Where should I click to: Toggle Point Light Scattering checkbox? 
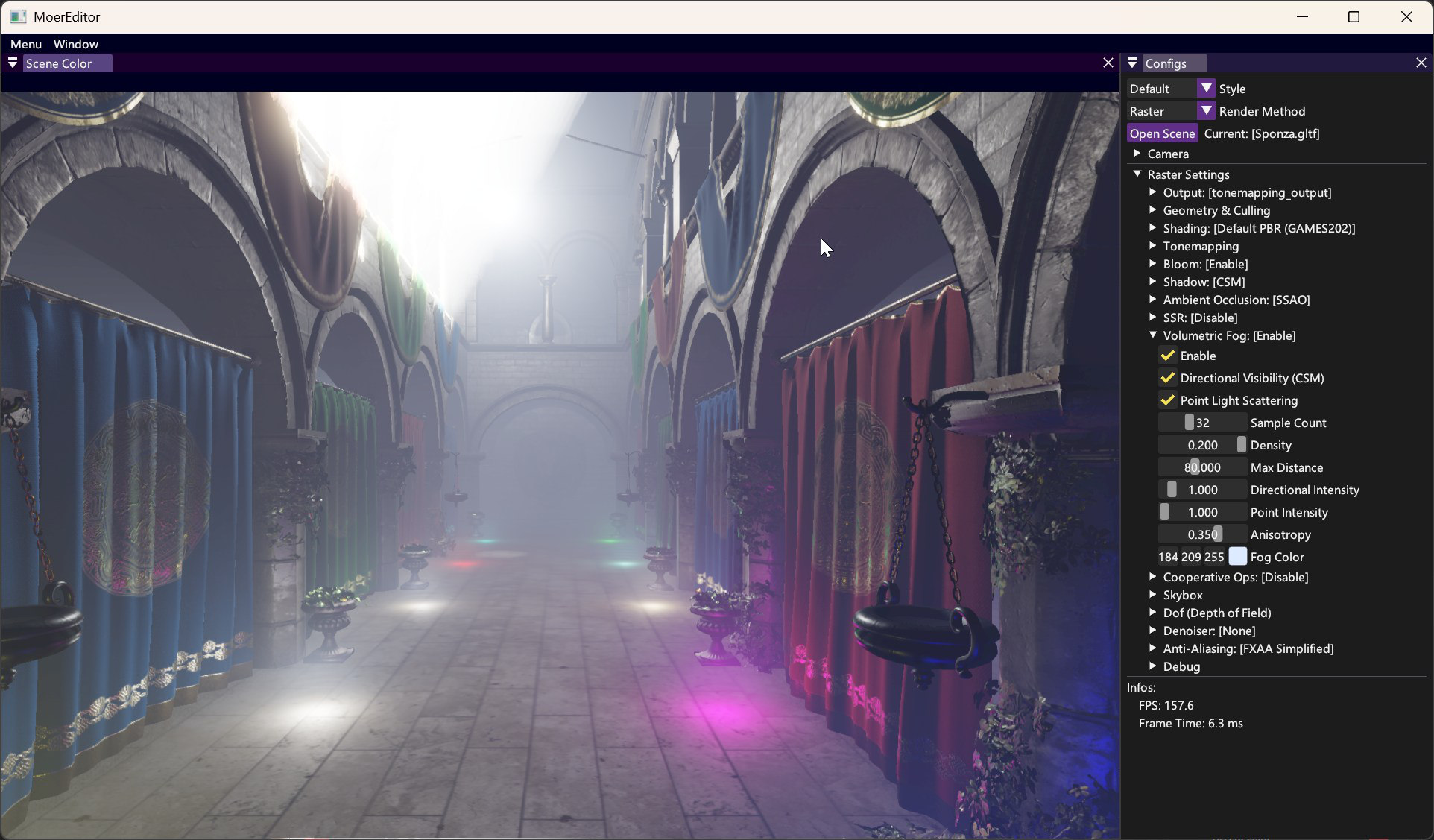click(x=1168, y=400)
